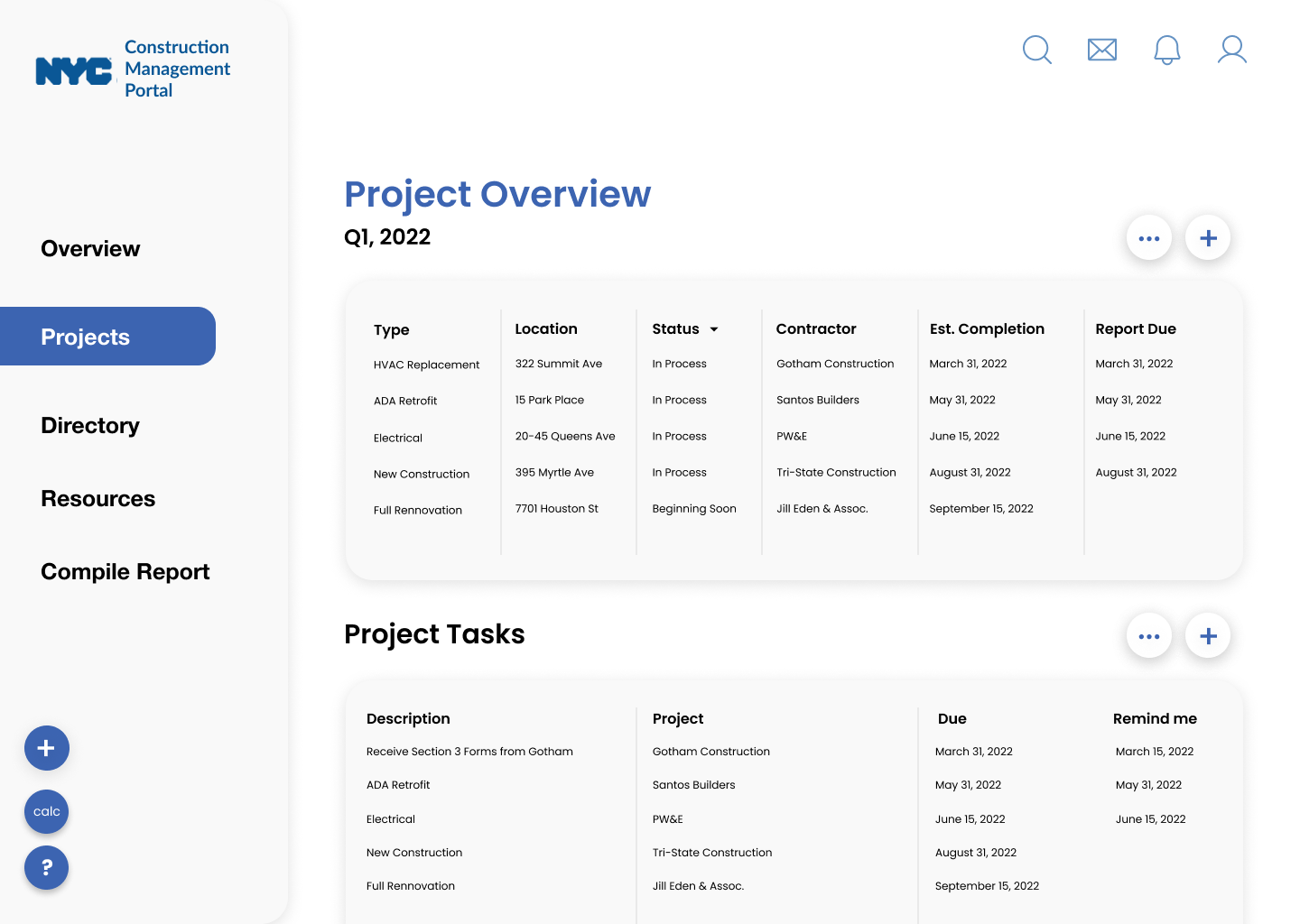This screenshot has width=1300, height=924.
Task: Click the NYC portal logo
Action: pyautogui.click(x=131, y=68)
